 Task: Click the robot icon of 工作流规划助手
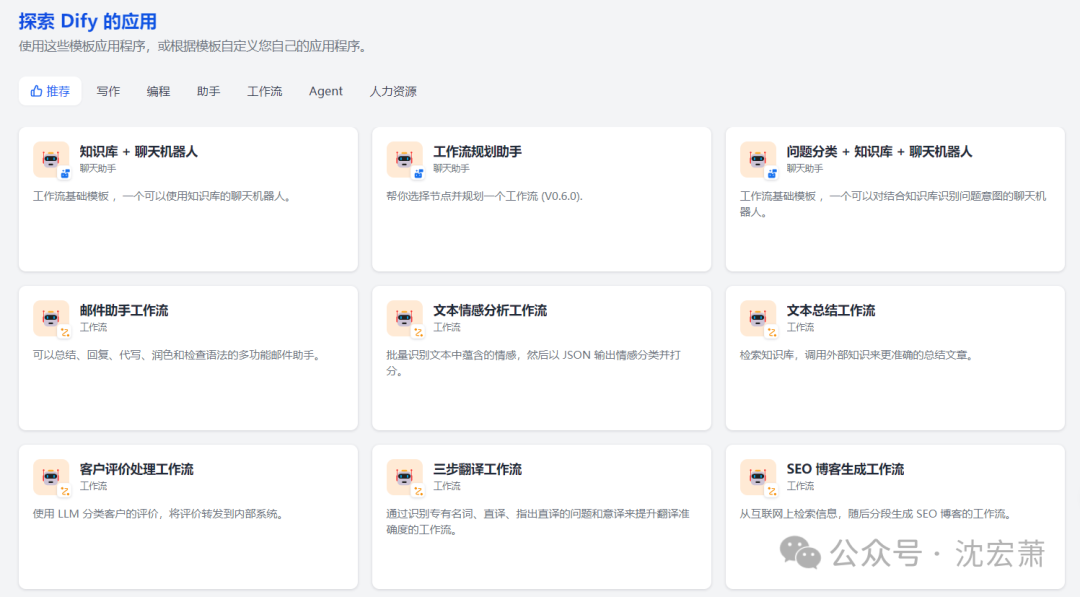pos(404,160)
